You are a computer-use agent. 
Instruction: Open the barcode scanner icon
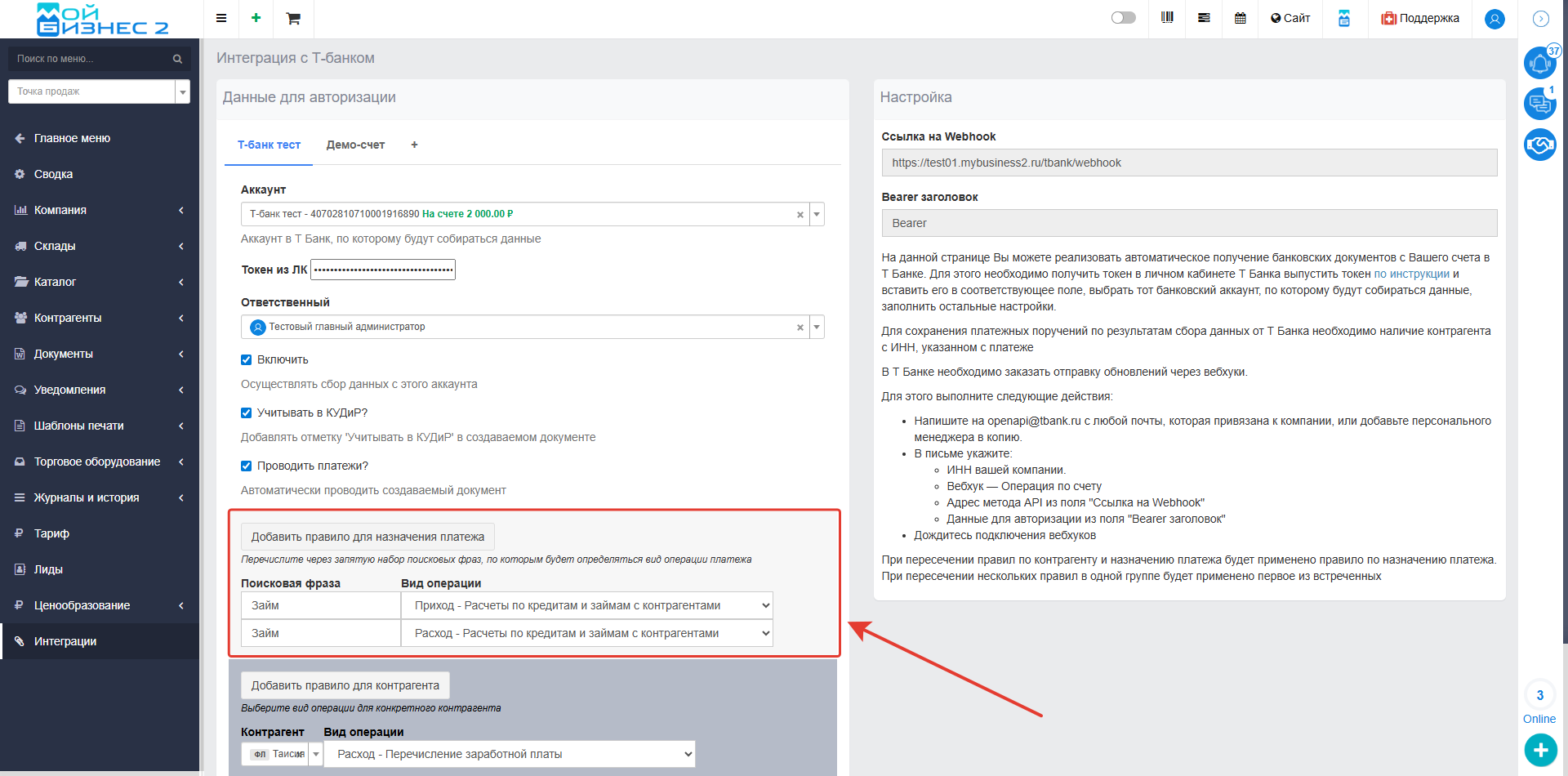1167,18
